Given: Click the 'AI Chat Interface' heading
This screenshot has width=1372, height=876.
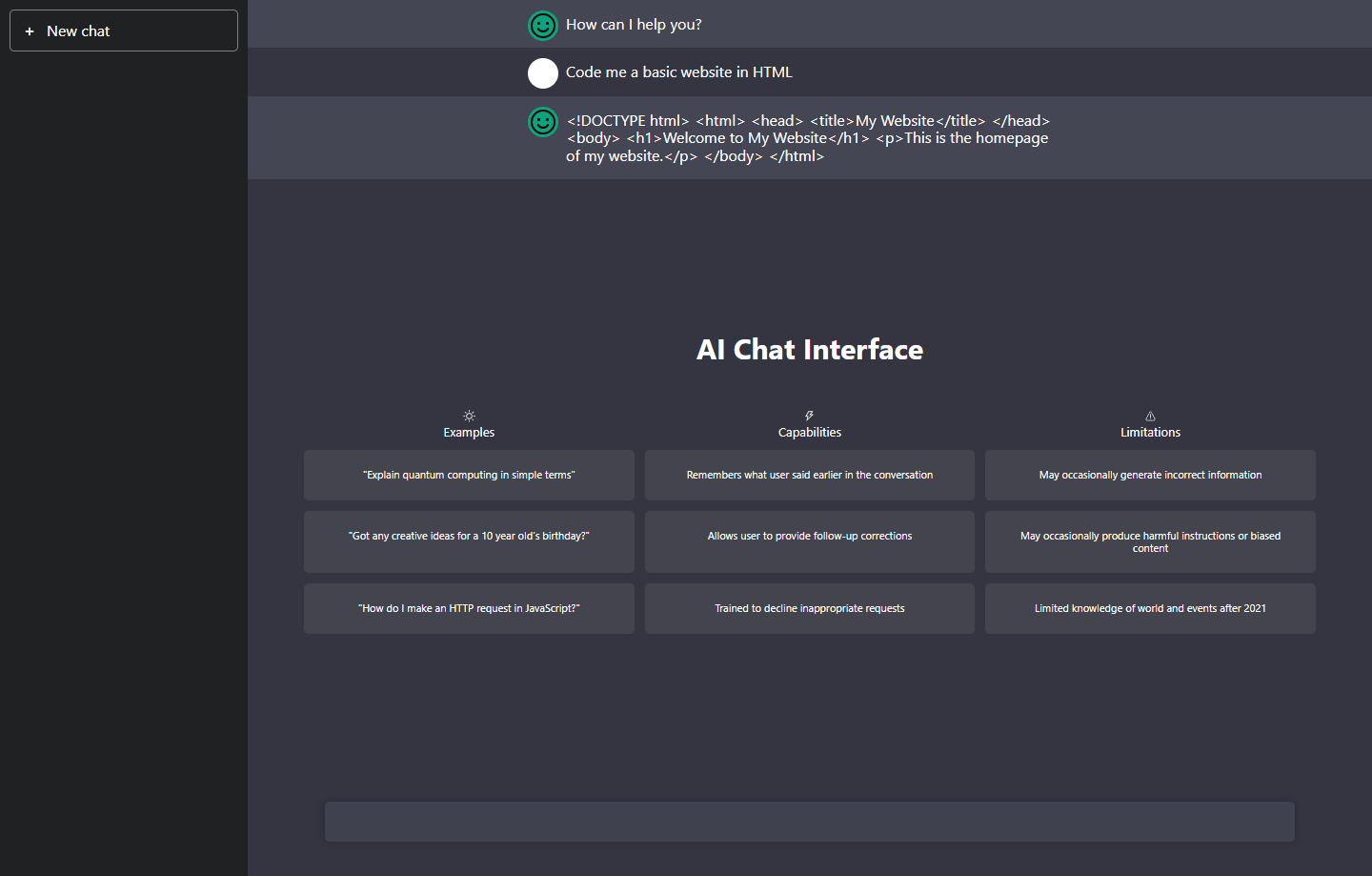Looking at the screenshot, I should coord(809,349).
